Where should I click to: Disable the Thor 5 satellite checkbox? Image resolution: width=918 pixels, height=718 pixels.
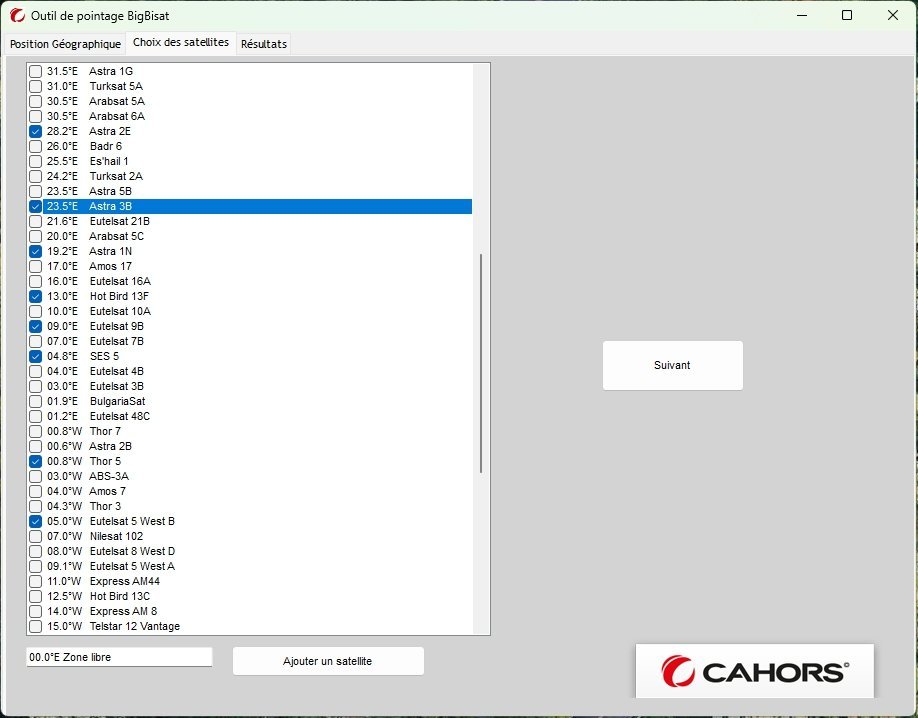[36, 461]
